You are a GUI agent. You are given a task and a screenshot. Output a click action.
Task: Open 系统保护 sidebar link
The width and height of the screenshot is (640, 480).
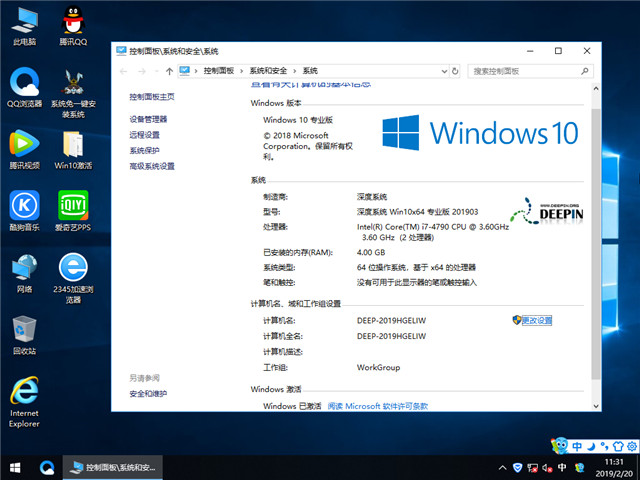[x=144, y=150]
